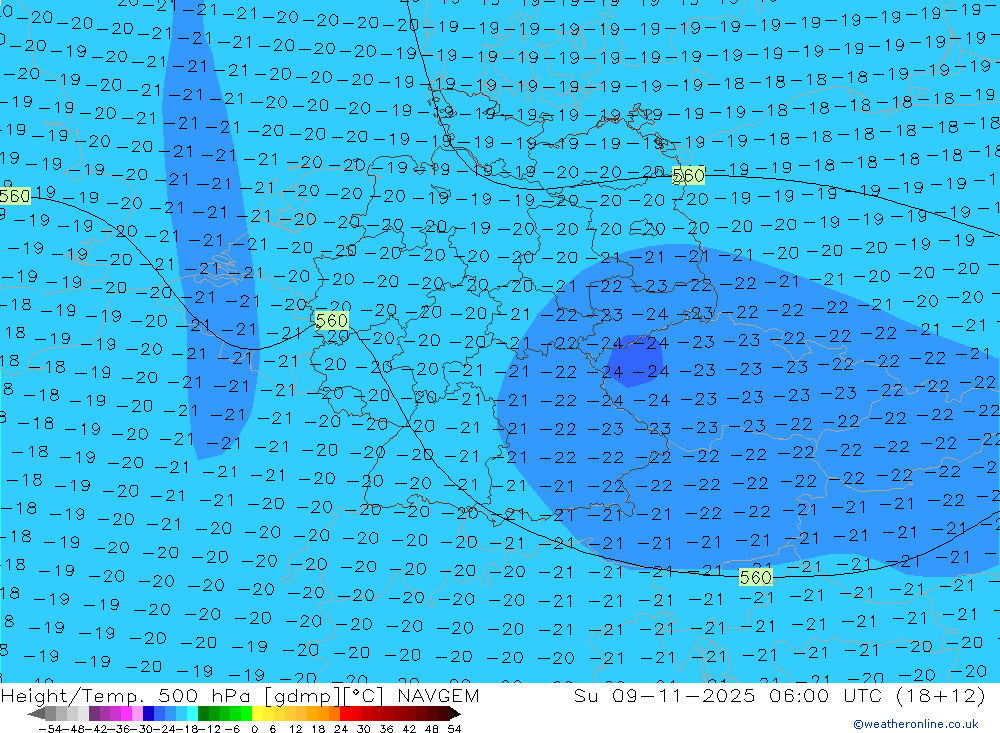
Task: Pick the dark purple swatch in the legend
Action: click(94, 713)
